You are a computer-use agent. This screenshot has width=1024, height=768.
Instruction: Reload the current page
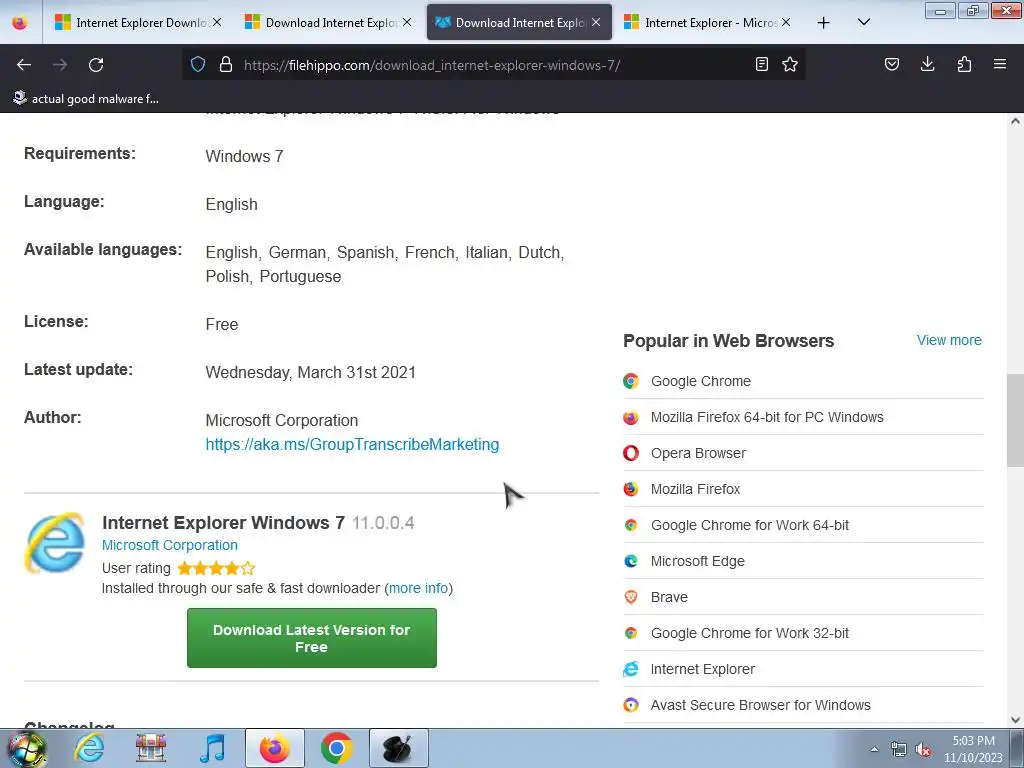(x=96, y=65)
